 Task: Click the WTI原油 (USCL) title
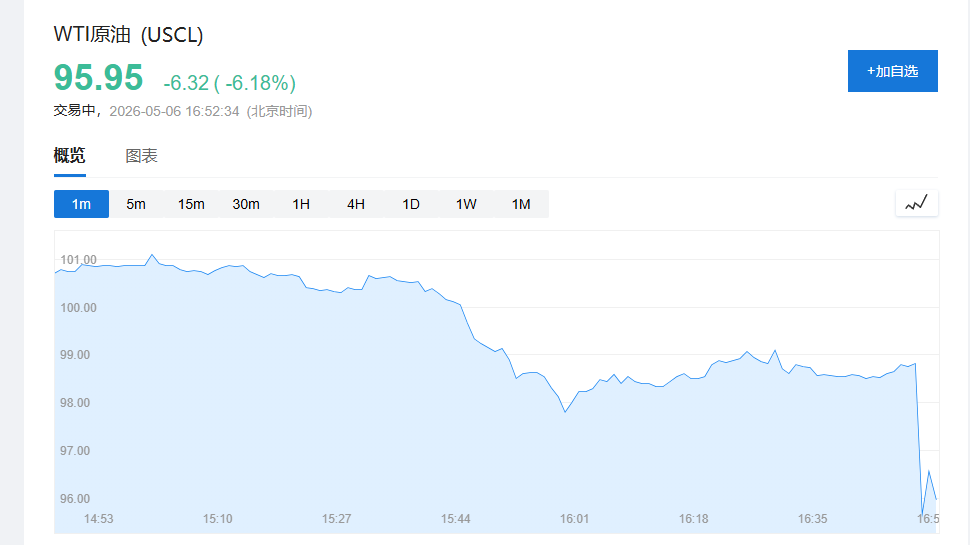coord(129,35)
